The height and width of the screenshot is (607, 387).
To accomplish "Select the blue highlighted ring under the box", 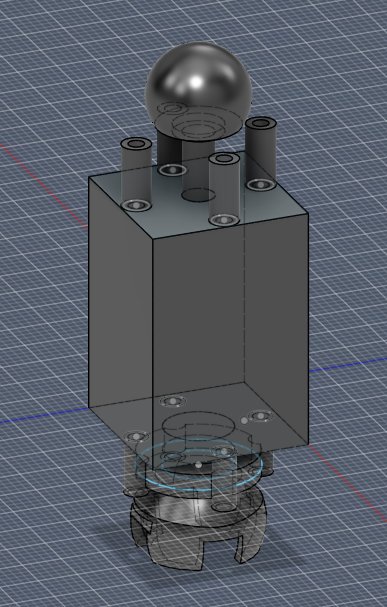I will (x=199, y=466).
